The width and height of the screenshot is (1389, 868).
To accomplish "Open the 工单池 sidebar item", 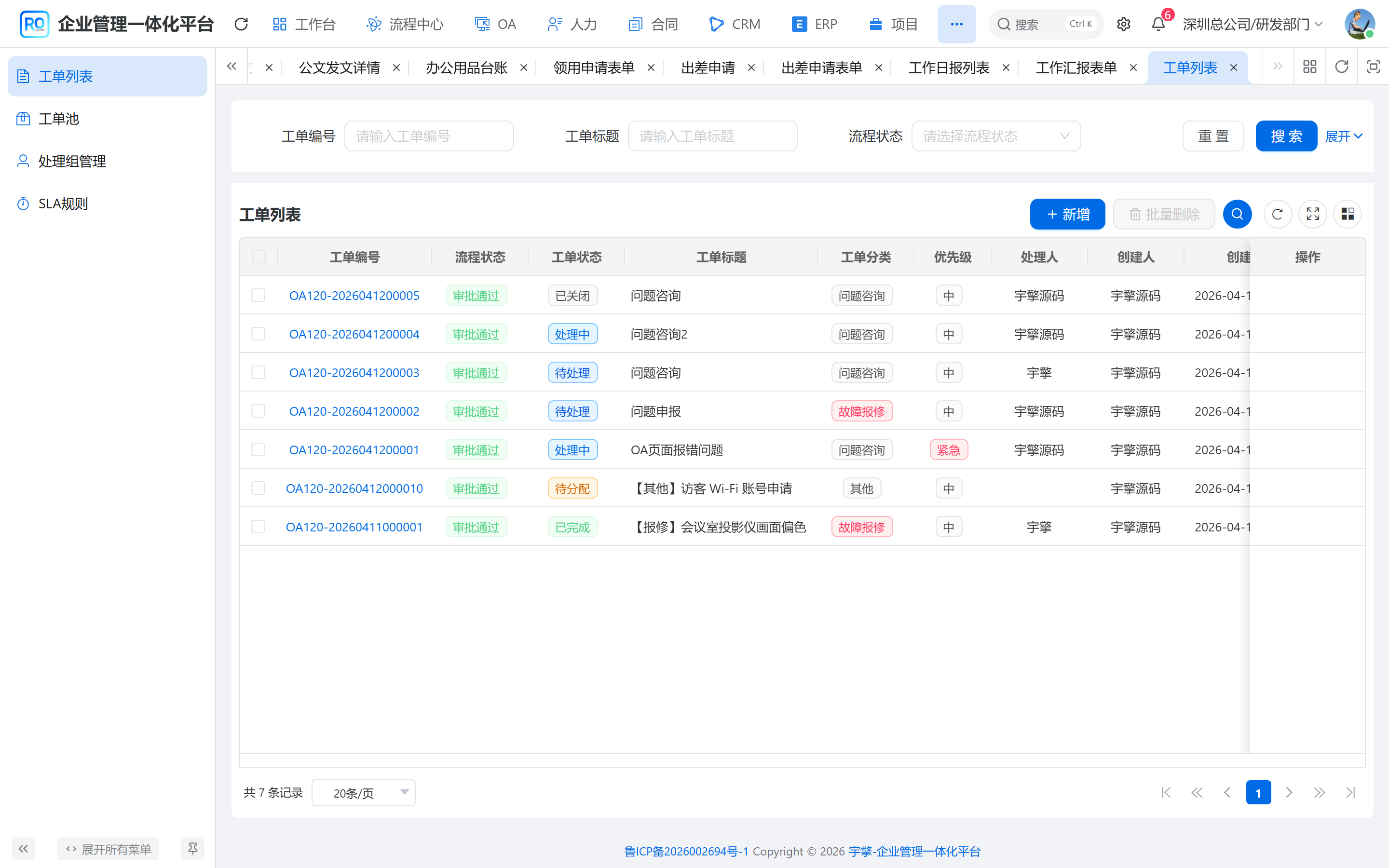I will [108, 119].
